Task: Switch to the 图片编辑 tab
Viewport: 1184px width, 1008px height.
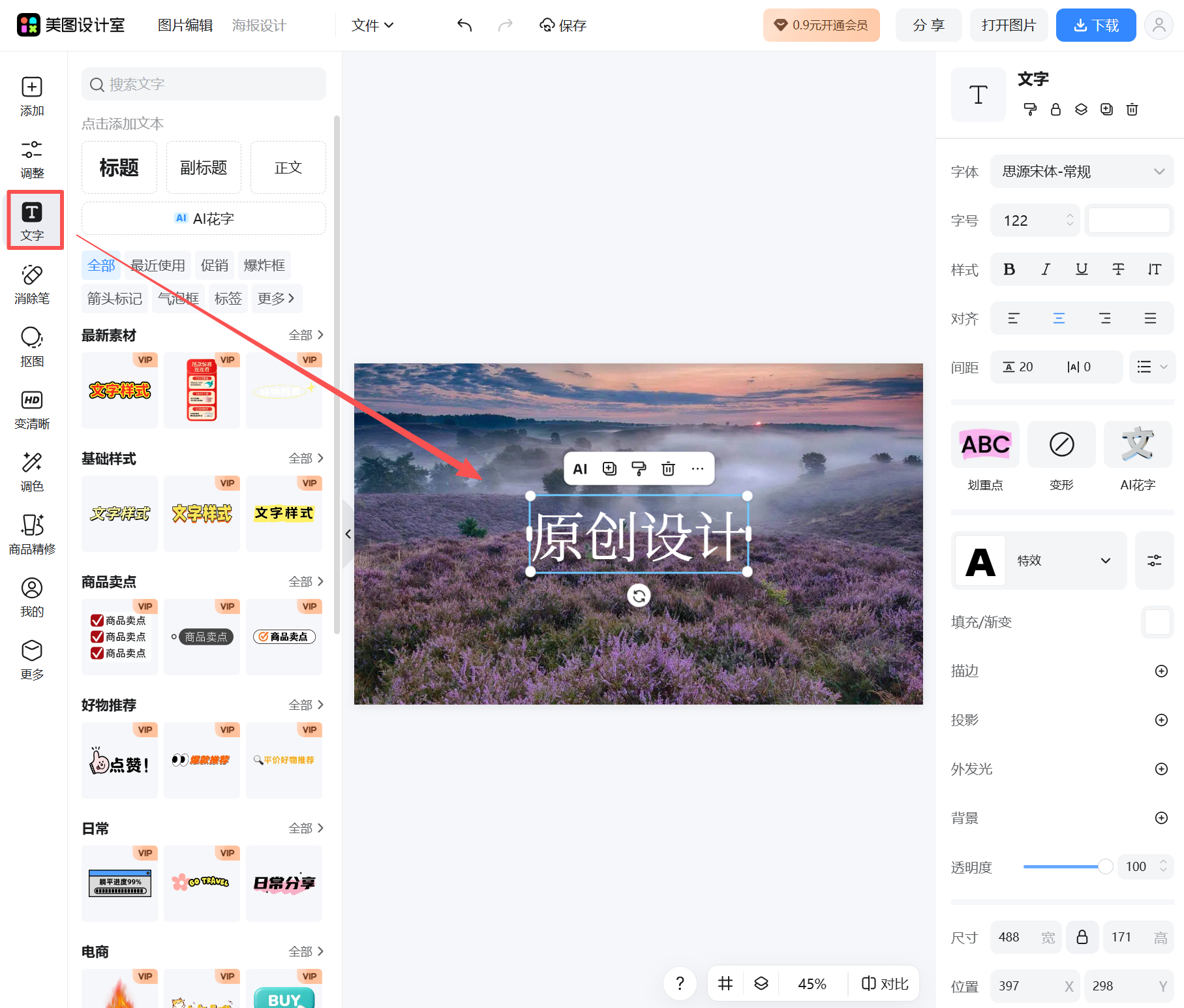Action: 185,25
